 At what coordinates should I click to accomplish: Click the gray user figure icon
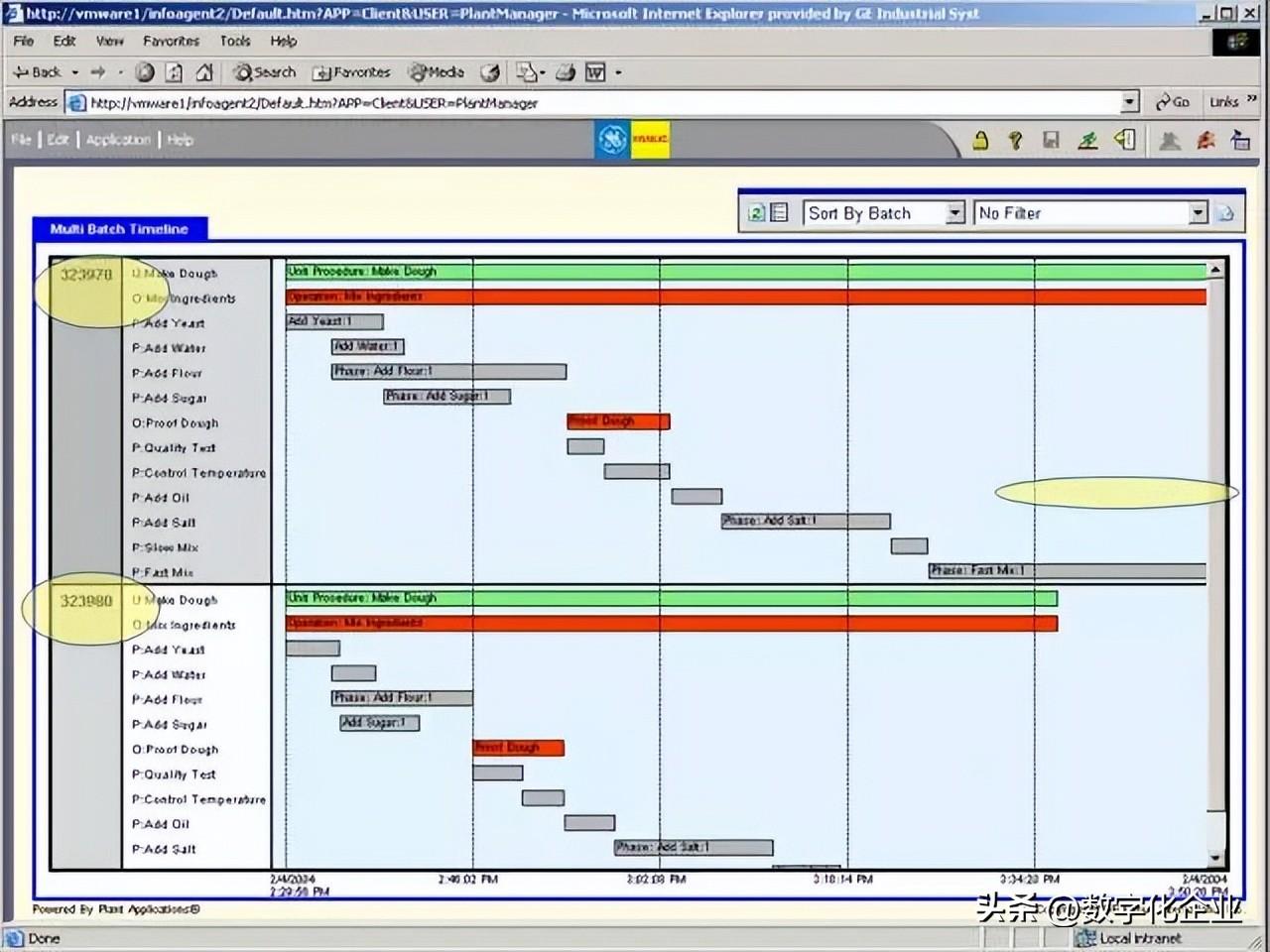pos(1170,140)
